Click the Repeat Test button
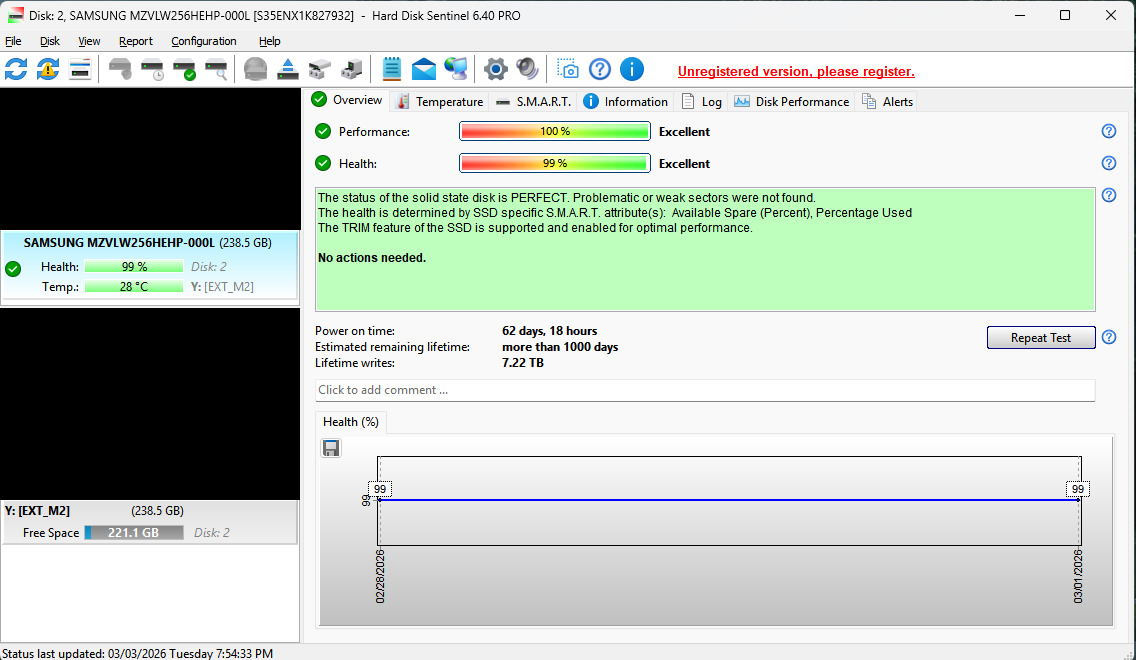This screenshot has width=1136, height=660. click(x=1040, y=338)
